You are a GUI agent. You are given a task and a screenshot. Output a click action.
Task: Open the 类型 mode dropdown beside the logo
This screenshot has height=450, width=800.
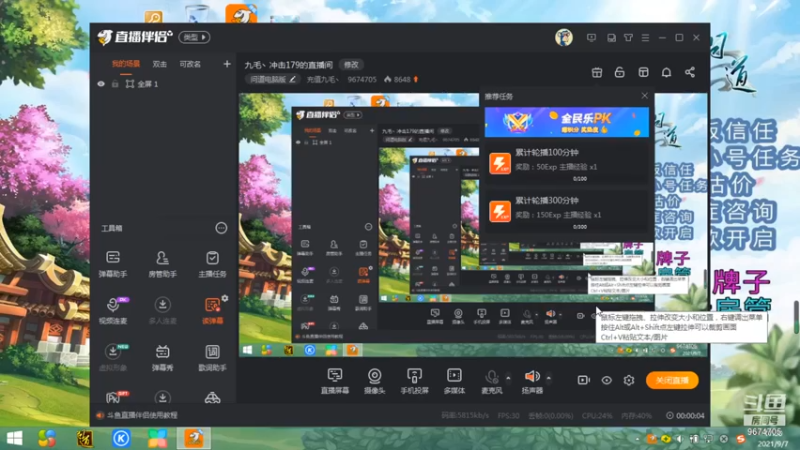click(x=194, y=37)
